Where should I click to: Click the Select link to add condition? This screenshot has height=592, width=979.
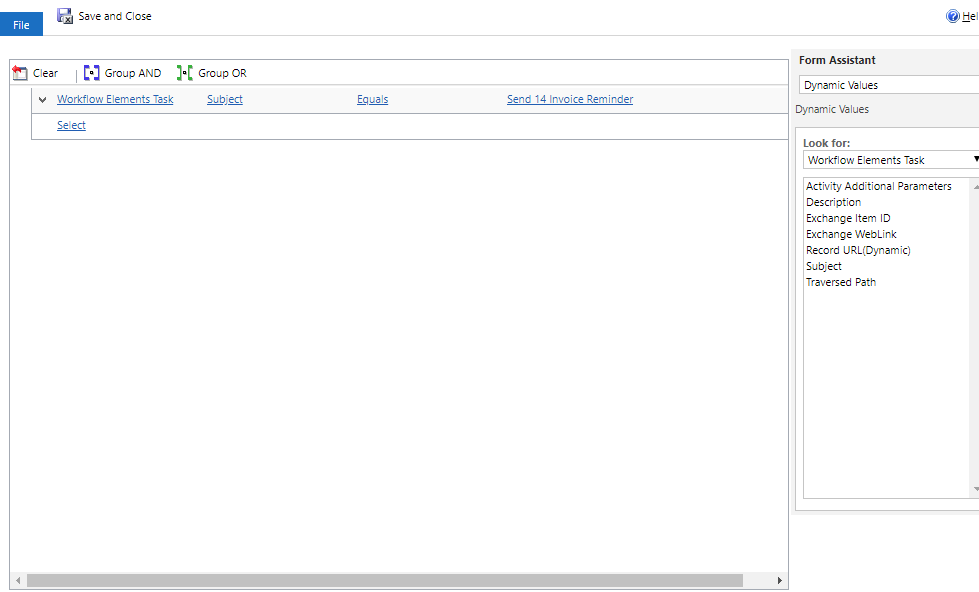point(71,125)
